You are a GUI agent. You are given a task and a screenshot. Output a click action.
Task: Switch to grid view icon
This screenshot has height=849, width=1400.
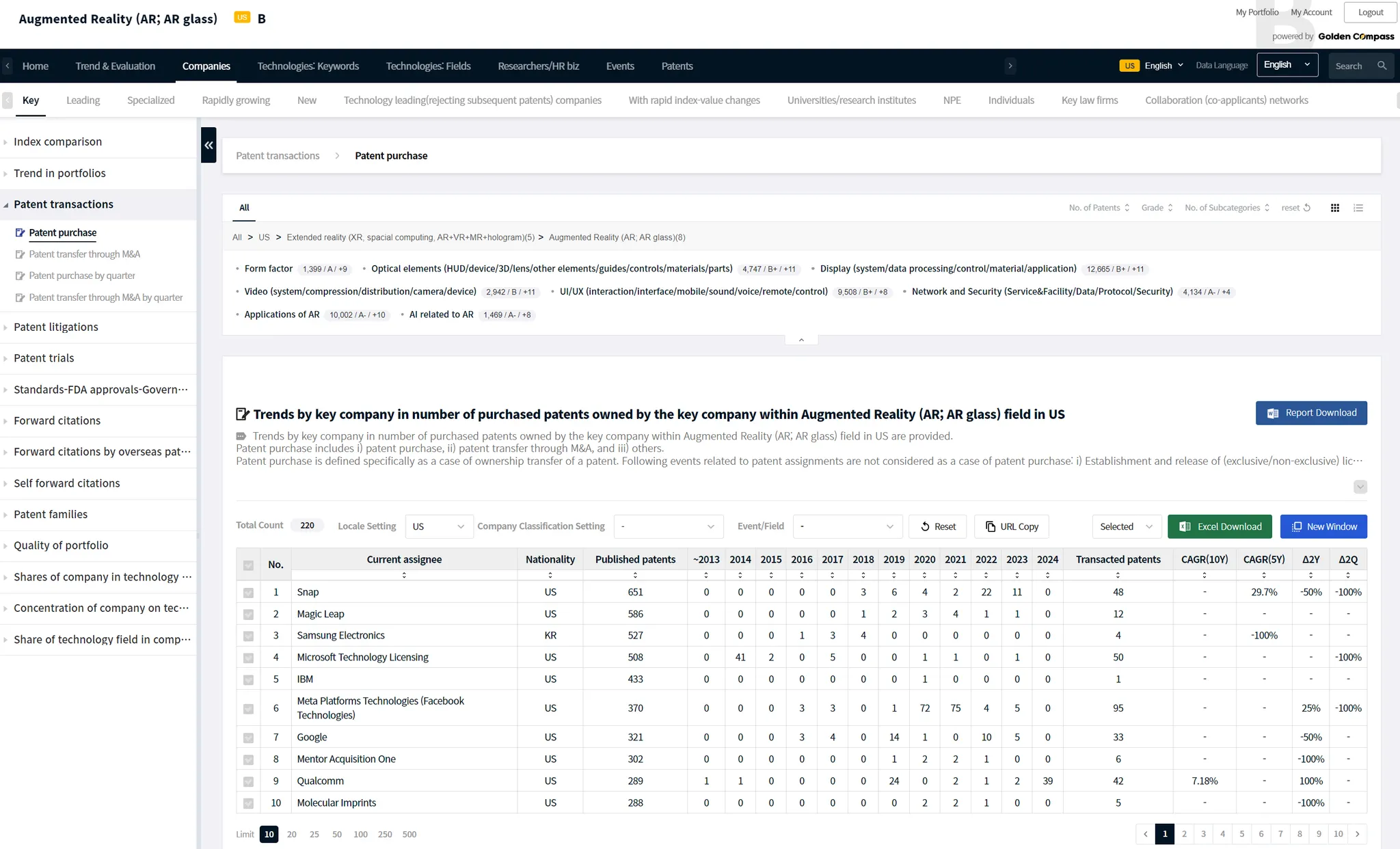pyautogui.click(x=1334, y=208)
